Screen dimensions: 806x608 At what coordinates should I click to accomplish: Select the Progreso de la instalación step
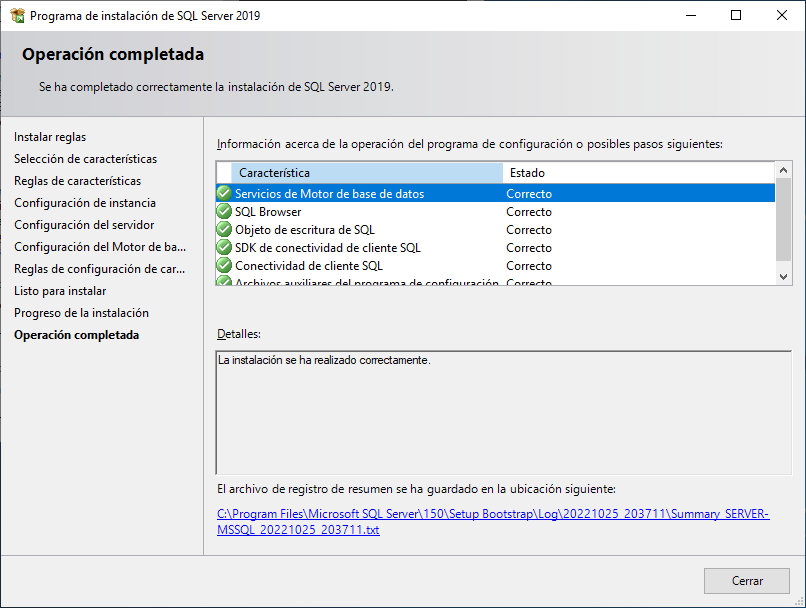[x=80, y=313]
